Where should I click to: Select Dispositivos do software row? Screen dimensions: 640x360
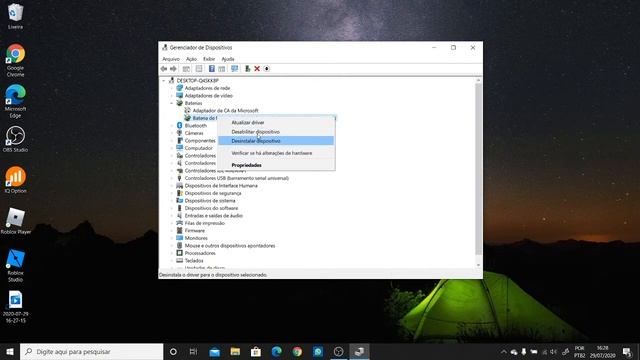point(211,208)
